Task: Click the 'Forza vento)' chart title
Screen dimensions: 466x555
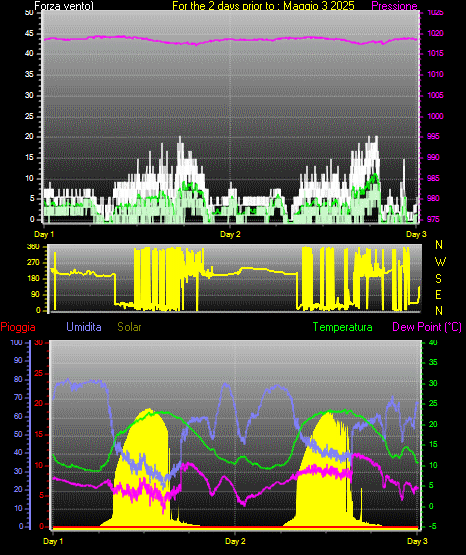Action: pos(64,6)
